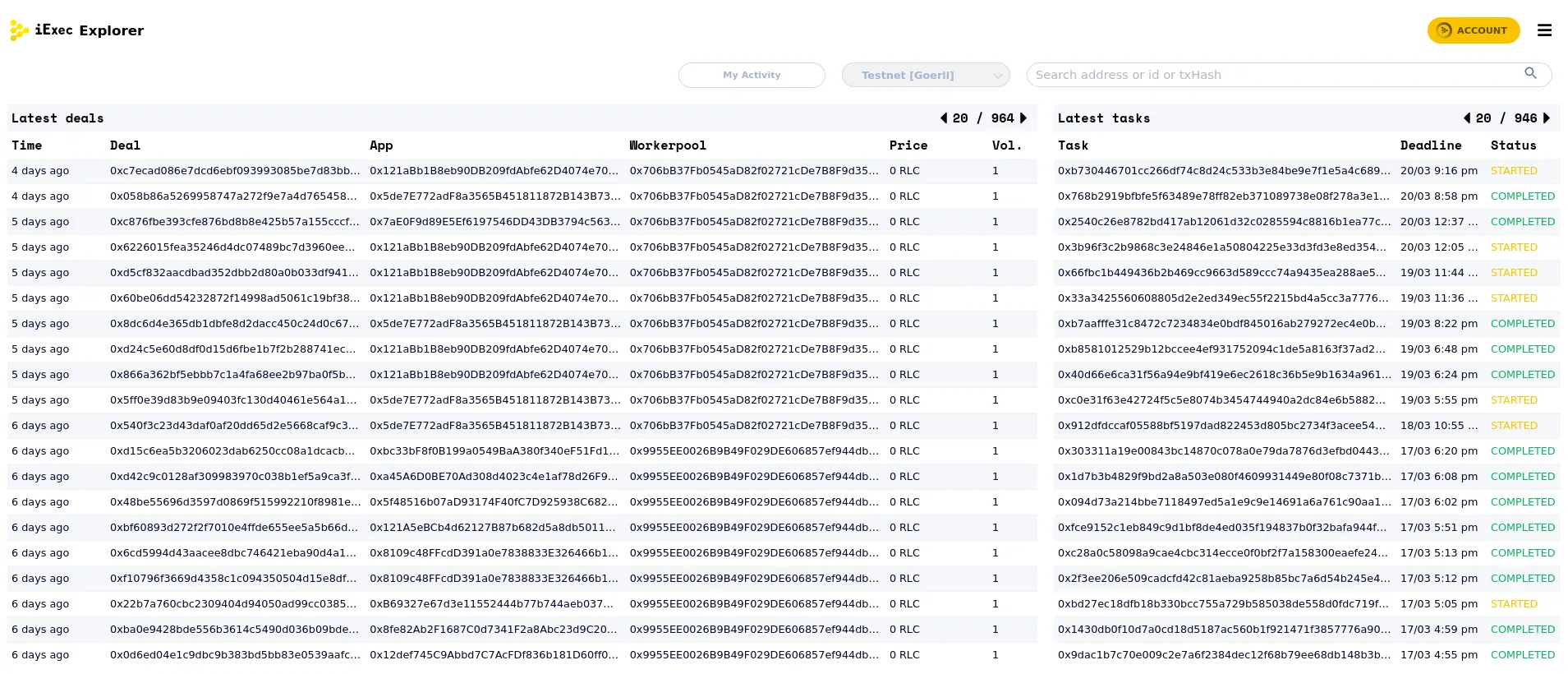Open task 0xc0e31f63e42724f5c5e8074b3454744940a2dc84e6b5882
The image size is (1568, 674).
(1222, 400)
